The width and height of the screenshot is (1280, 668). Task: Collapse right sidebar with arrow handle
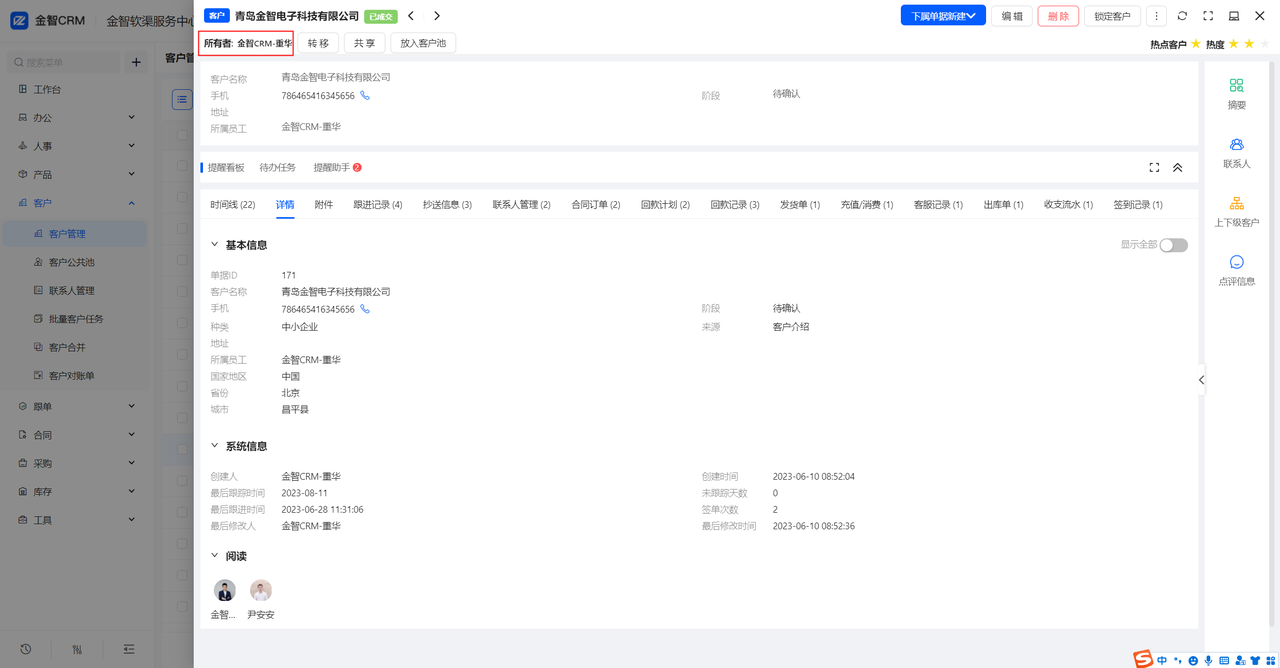point(1201,380)
